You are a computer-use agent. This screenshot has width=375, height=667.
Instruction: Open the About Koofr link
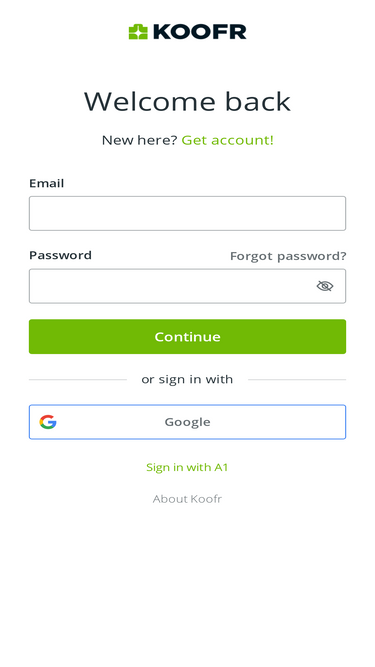(x=187, y=499)
